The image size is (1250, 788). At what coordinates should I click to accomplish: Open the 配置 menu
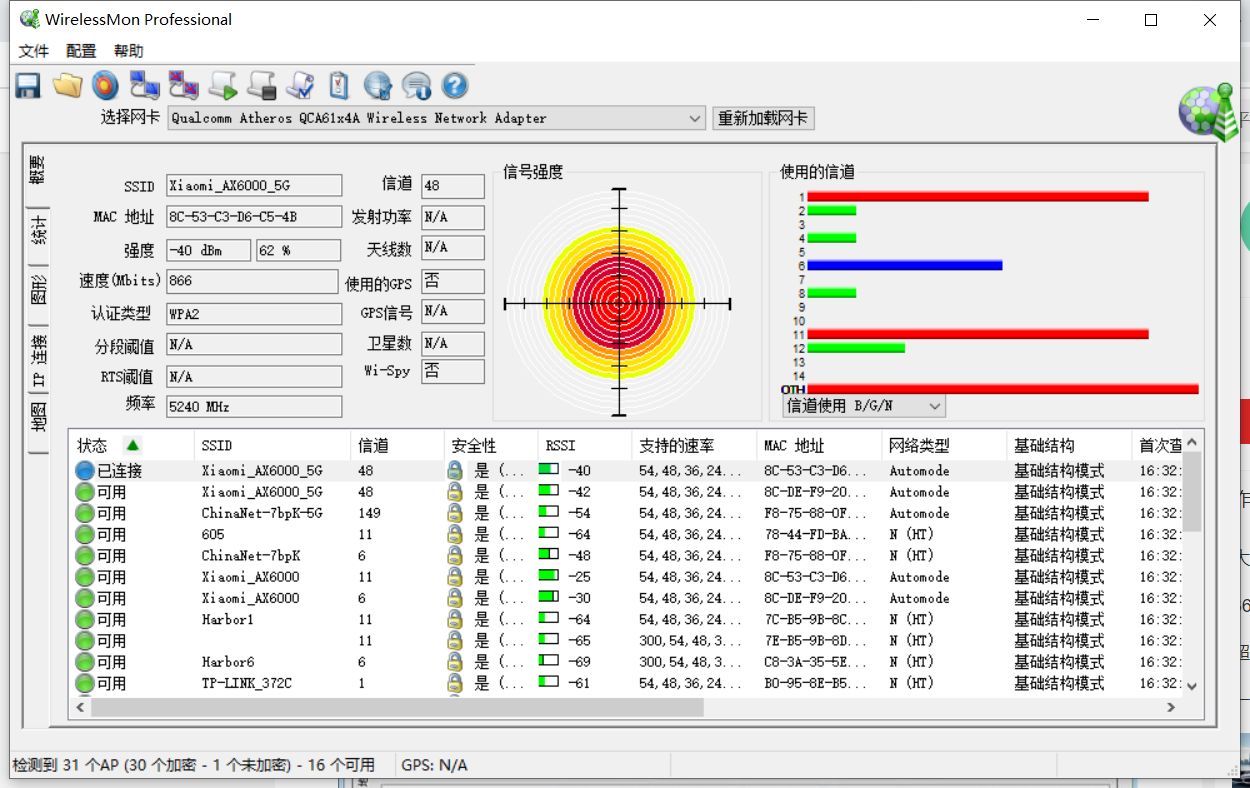click(81, 51)
